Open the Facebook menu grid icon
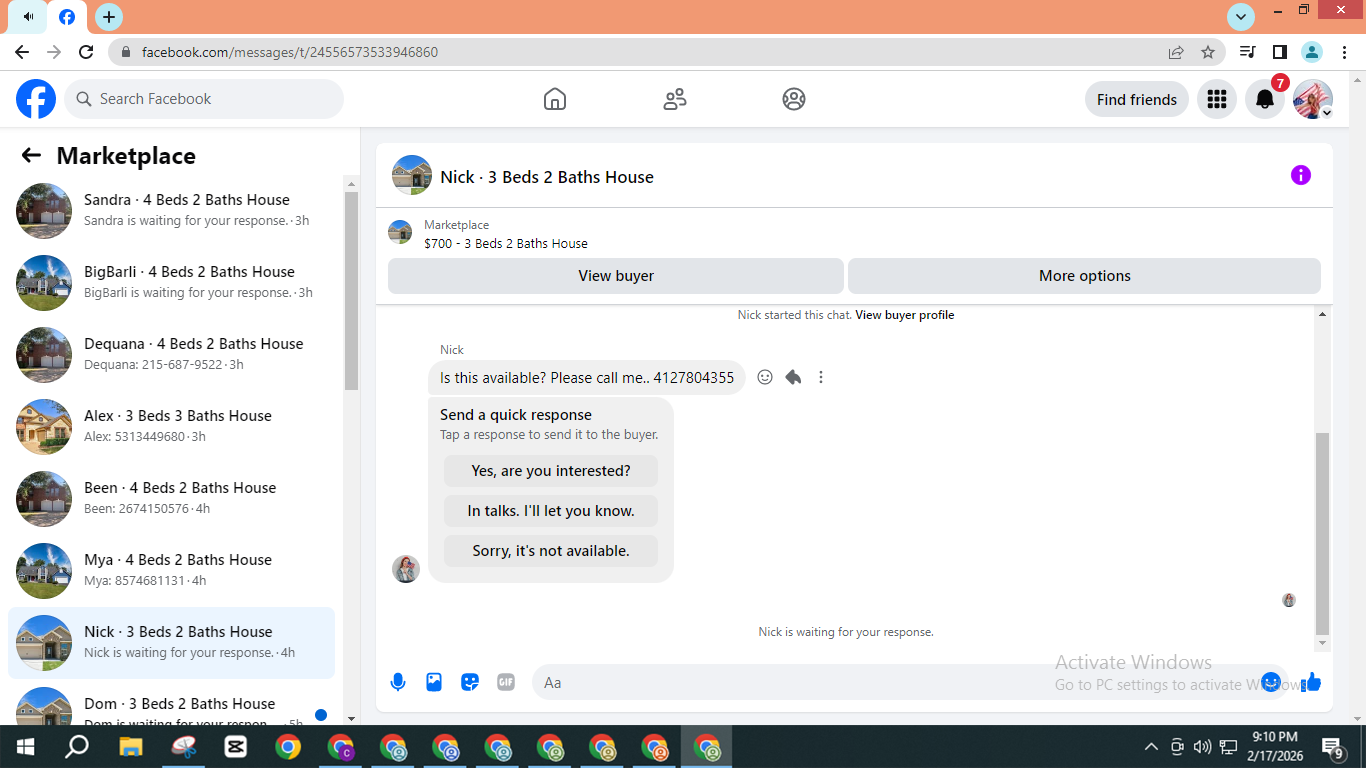The height and width of the screenshot is (768, 1366). click(1217, 99)
